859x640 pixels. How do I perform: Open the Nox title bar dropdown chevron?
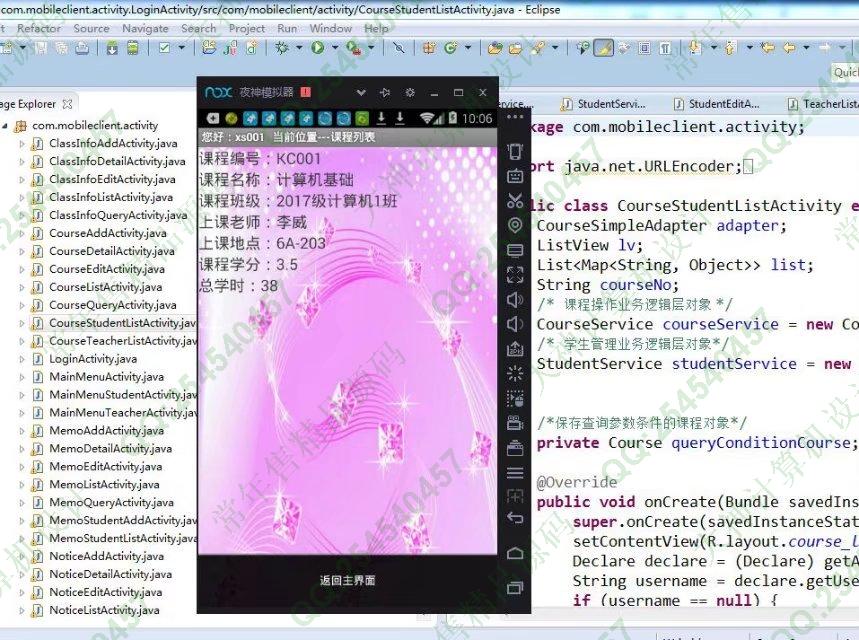coord(361,92)
